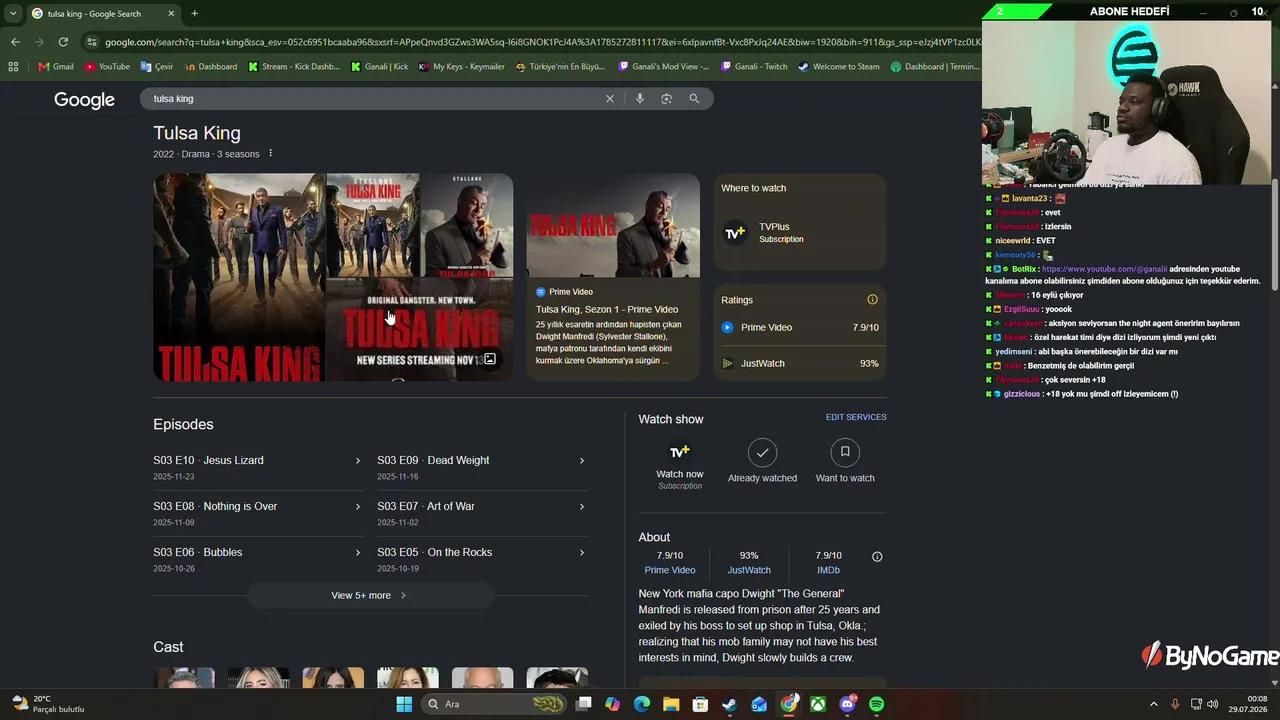Open Task View on the taskbar
This screenshot has height=720, width=1280.
point(584,704)
